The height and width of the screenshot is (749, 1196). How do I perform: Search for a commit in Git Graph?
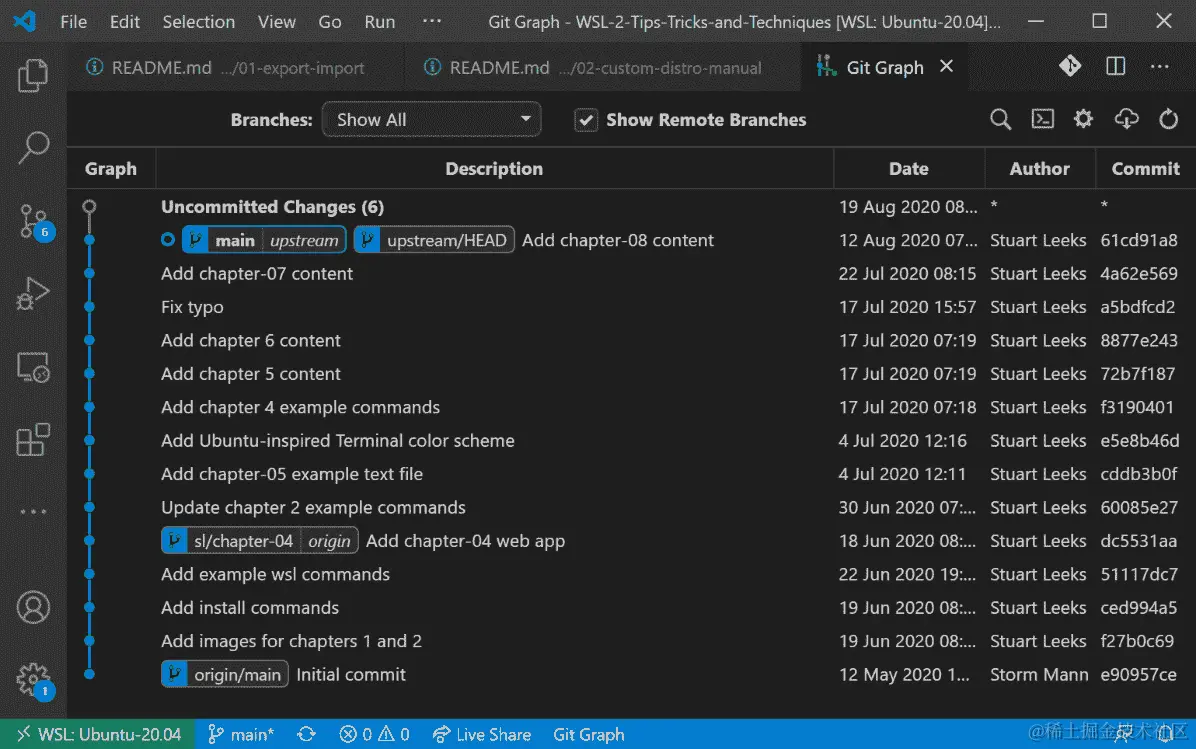point(1000,119)
